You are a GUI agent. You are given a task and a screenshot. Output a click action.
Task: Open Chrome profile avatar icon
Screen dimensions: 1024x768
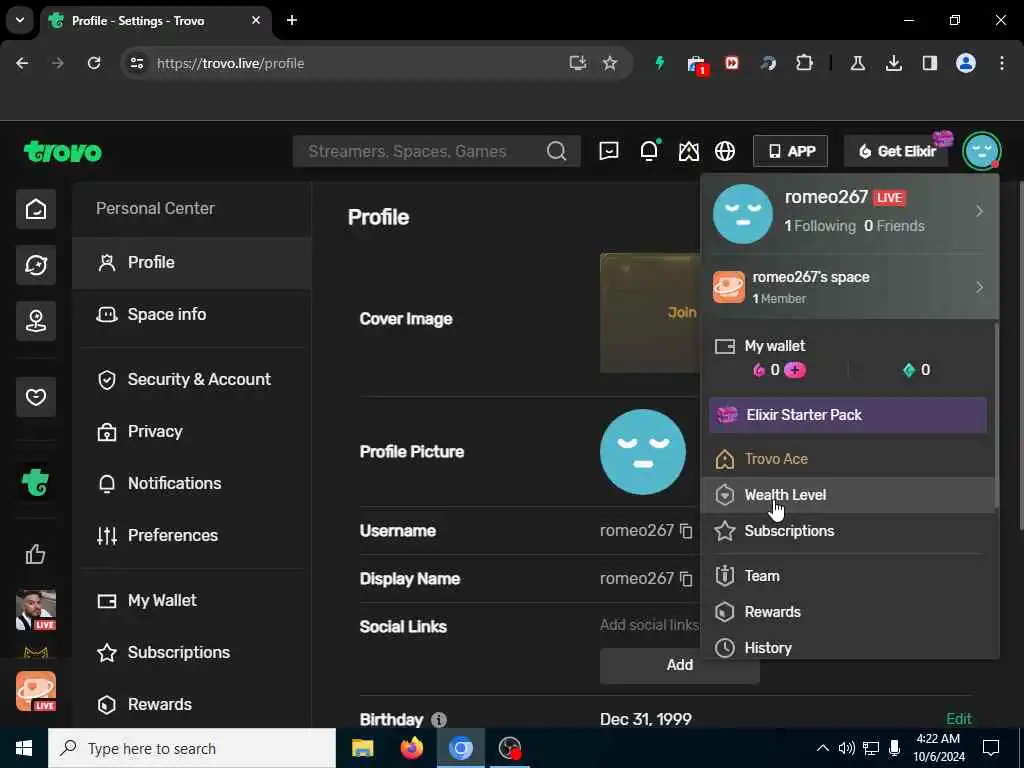click(966, 63)
